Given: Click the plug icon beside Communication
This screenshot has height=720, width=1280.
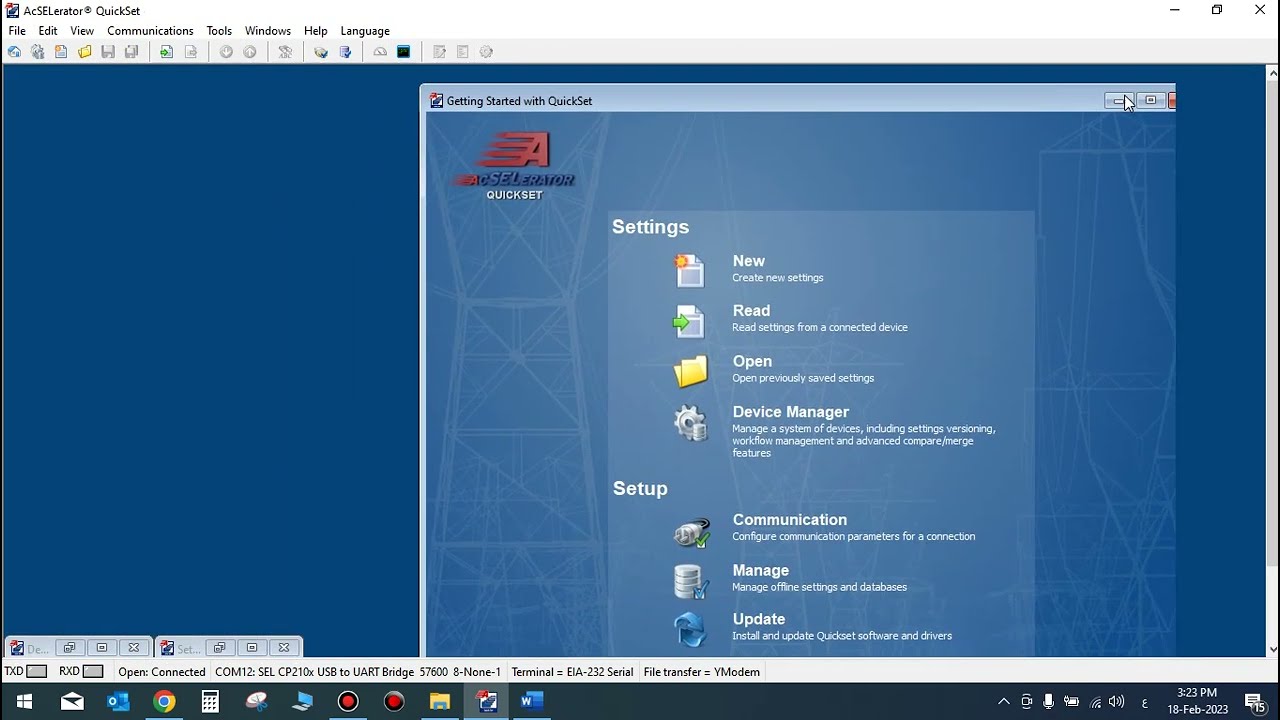Looking at the screenshot, I should tap(691, 531).
